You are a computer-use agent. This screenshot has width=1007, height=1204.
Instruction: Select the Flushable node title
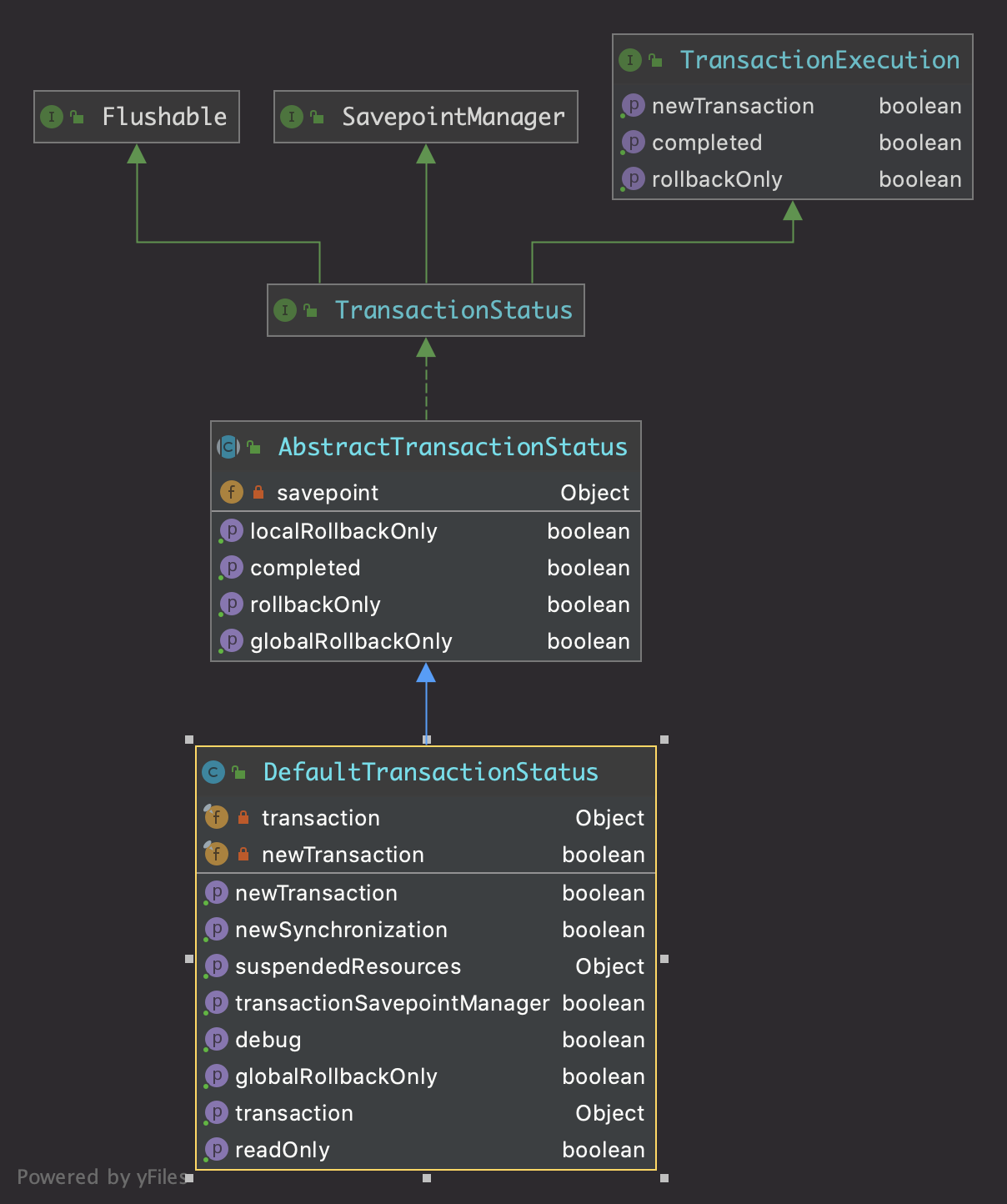pyautogui.click(x=164, y=117)
